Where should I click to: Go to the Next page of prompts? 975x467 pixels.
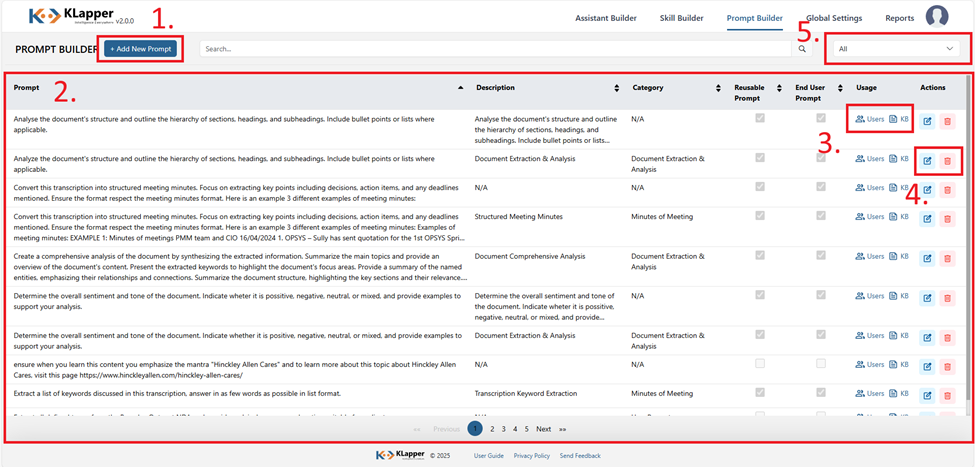pos(543,429)
